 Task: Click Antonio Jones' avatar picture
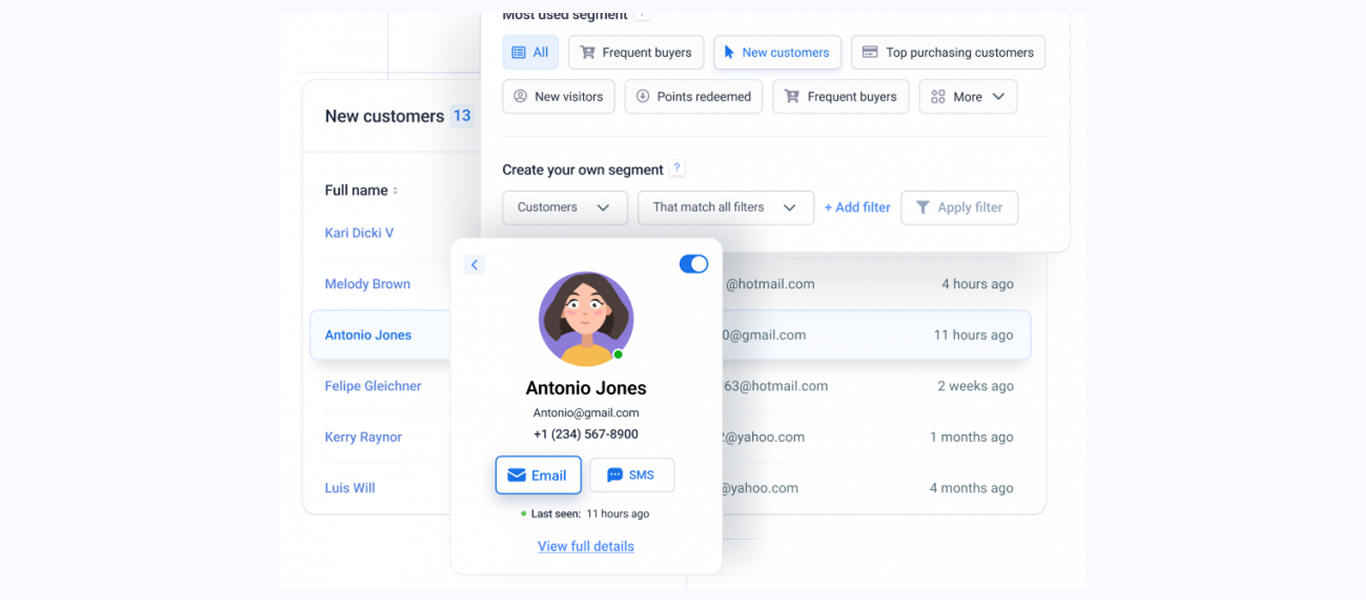(586, 319)
